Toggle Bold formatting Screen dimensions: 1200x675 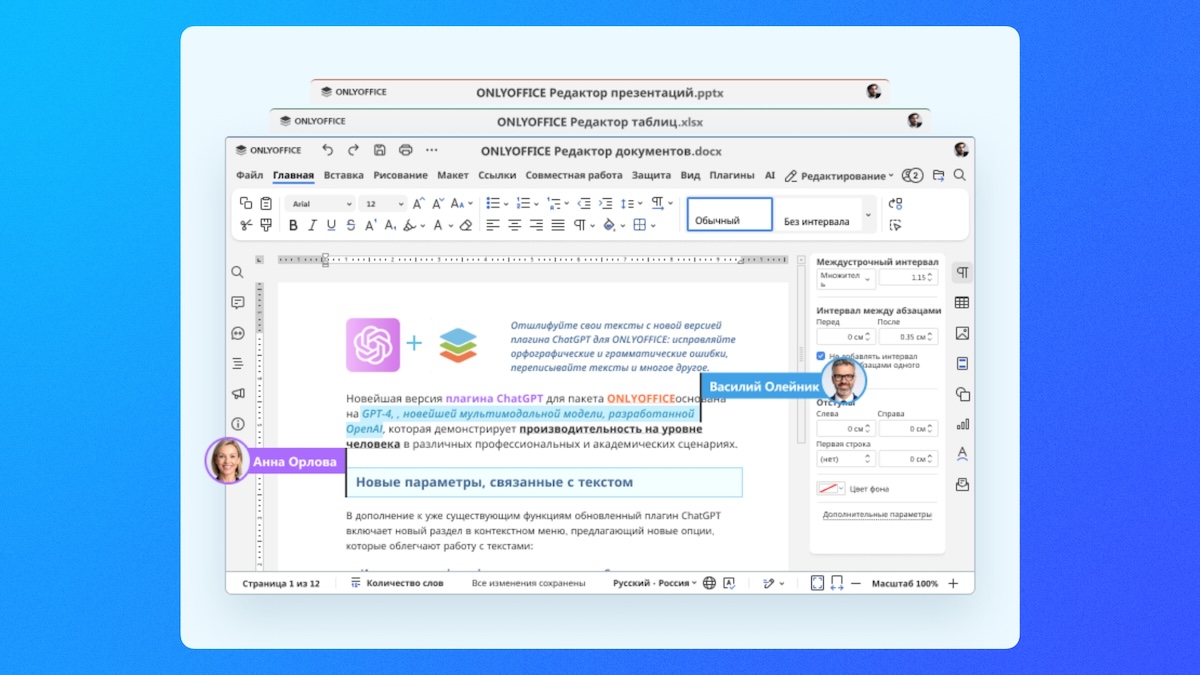293,225
